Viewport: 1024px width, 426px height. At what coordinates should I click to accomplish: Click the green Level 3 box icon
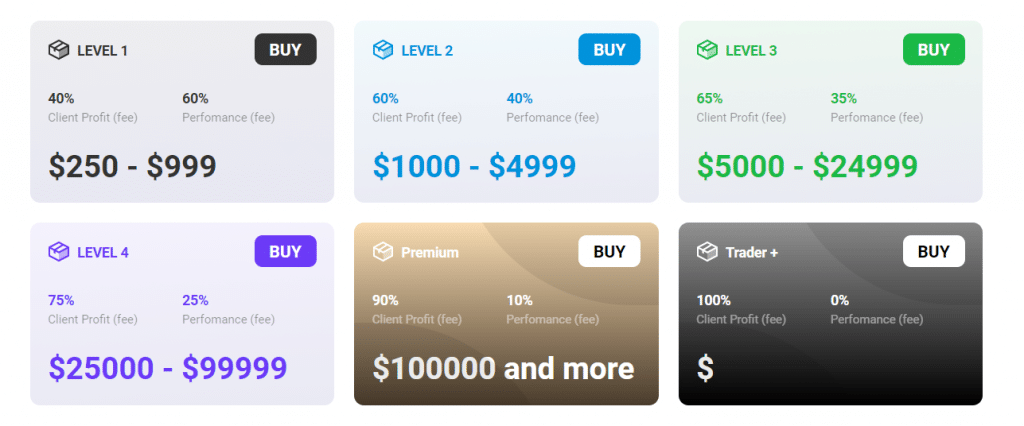pos(707,50)
